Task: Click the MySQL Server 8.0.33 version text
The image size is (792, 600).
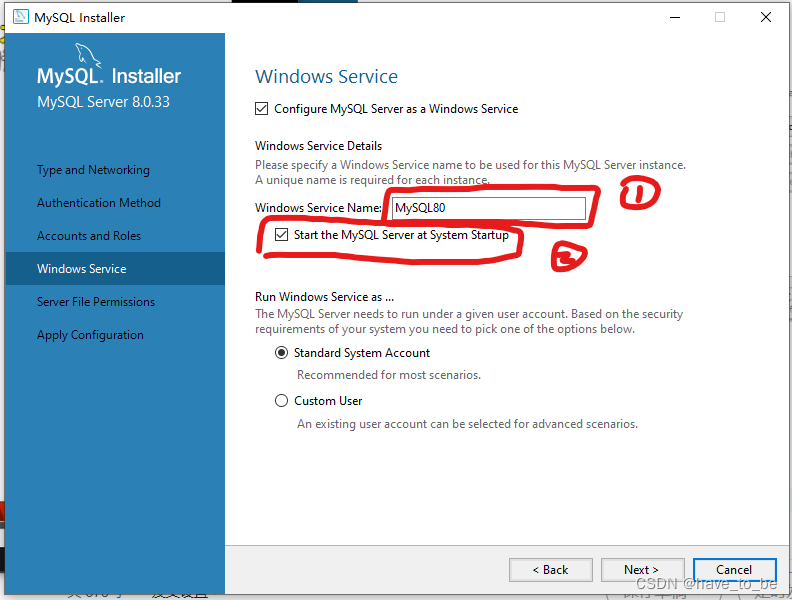Action: click(x=104, y=102)
